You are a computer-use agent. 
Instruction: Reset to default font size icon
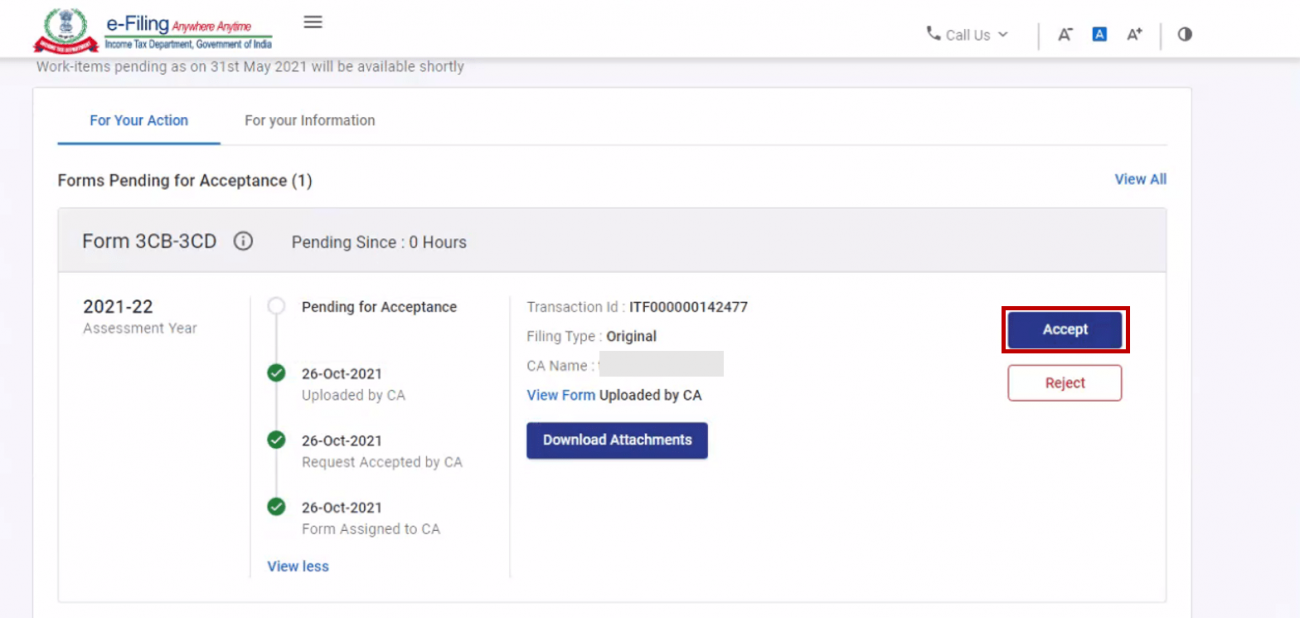click(1099, 34)
